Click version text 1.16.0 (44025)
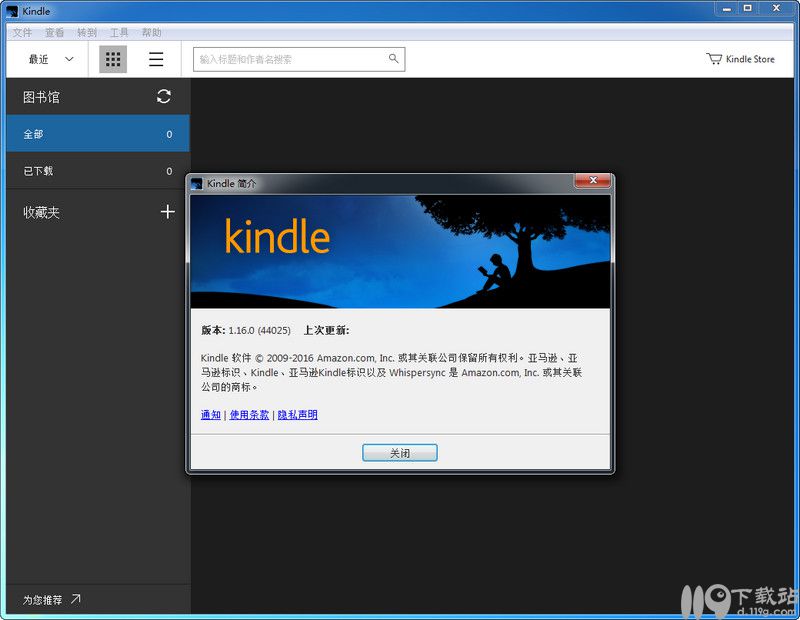The width and height of the screenshot is (800, 620). click(259, 330)
